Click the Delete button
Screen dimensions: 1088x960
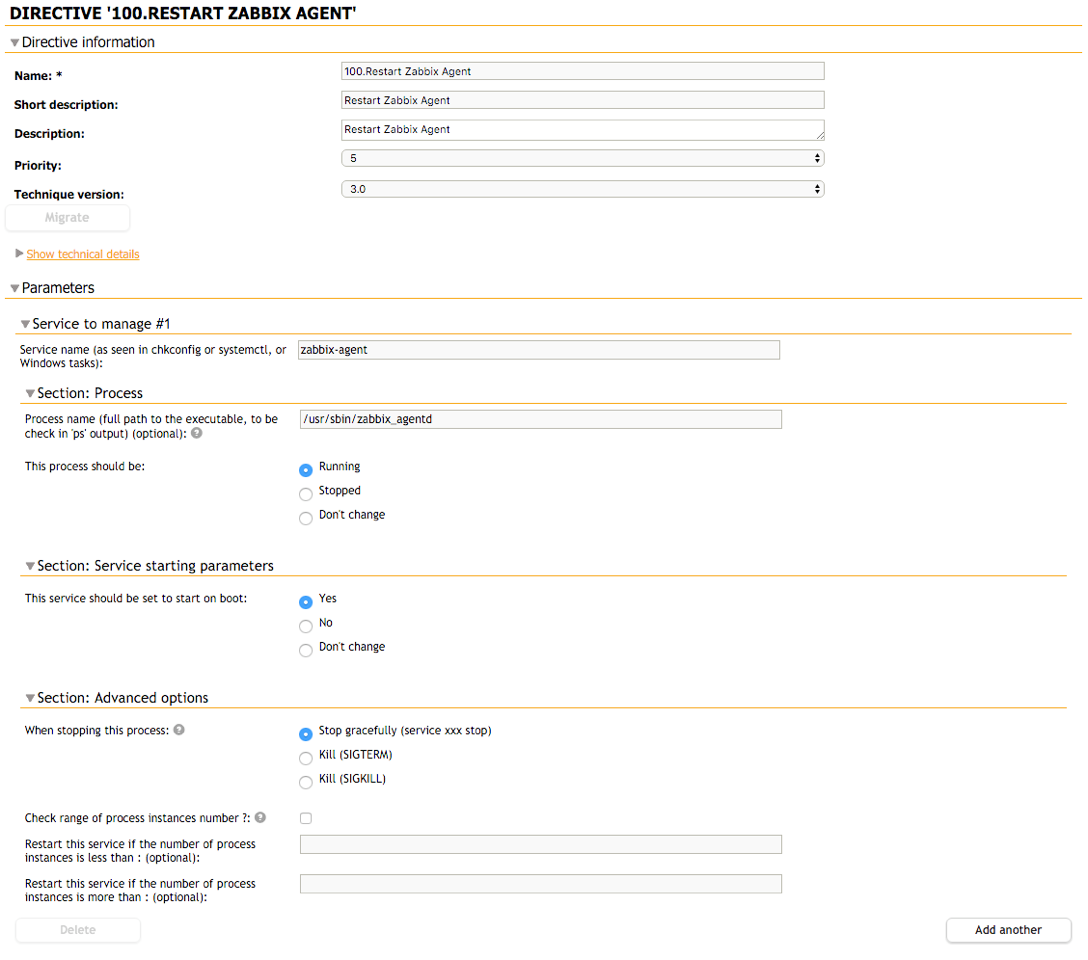coord(78,929)
